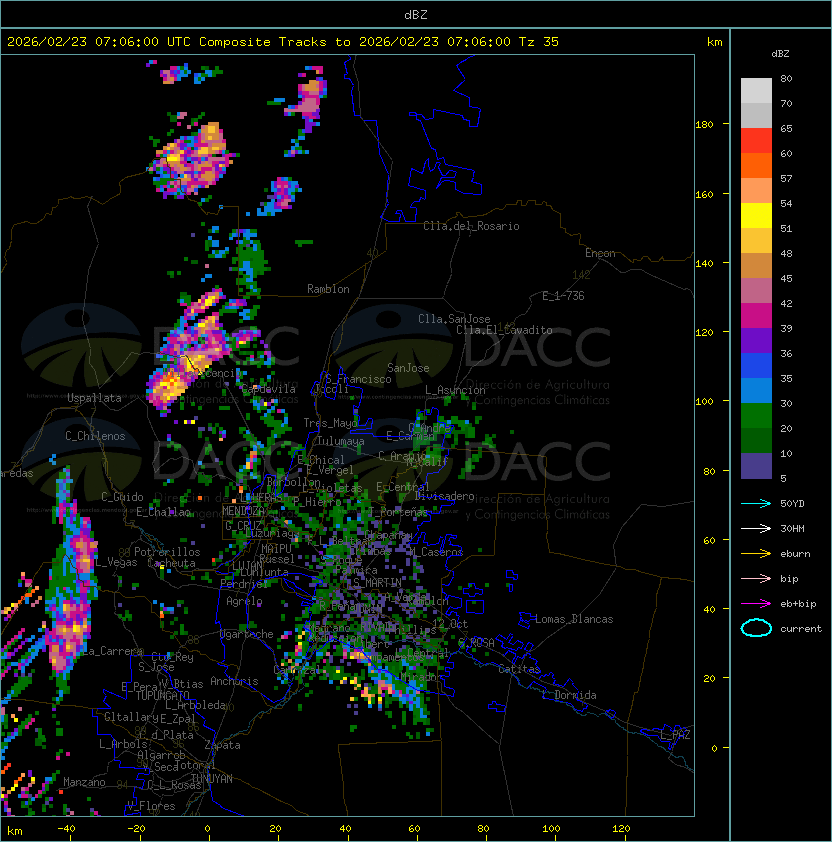
Task: Click the 'dBZ' title at the top
Action: [x=416, y=14]
